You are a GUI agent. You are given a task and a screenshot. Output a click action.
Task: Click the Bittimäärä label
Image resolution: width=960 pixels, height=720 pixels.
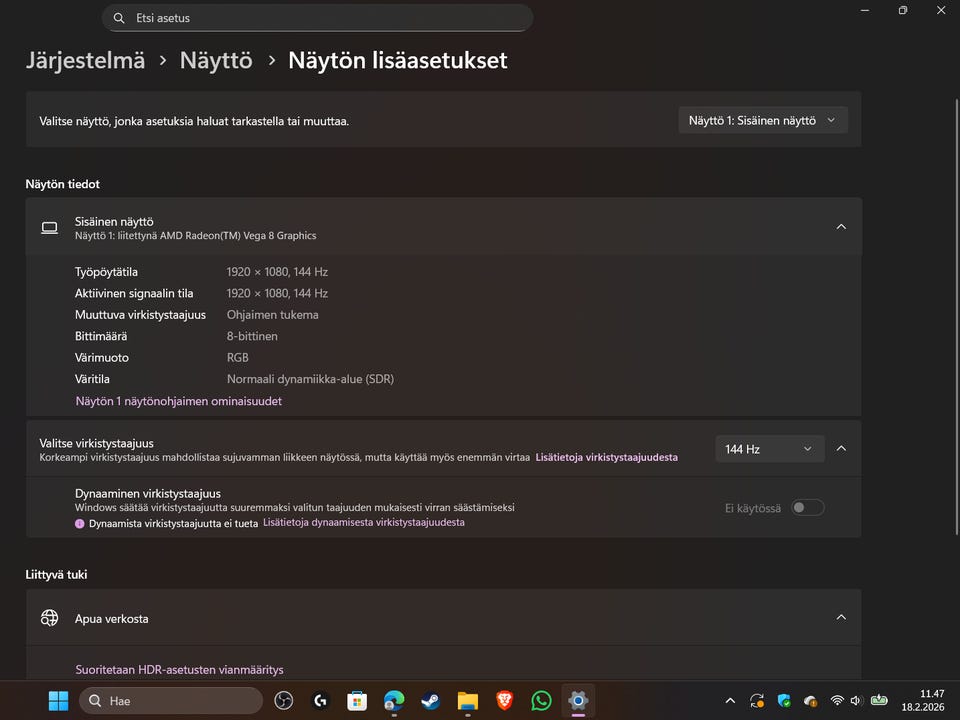pyautogui.click(x=101, y=336)
